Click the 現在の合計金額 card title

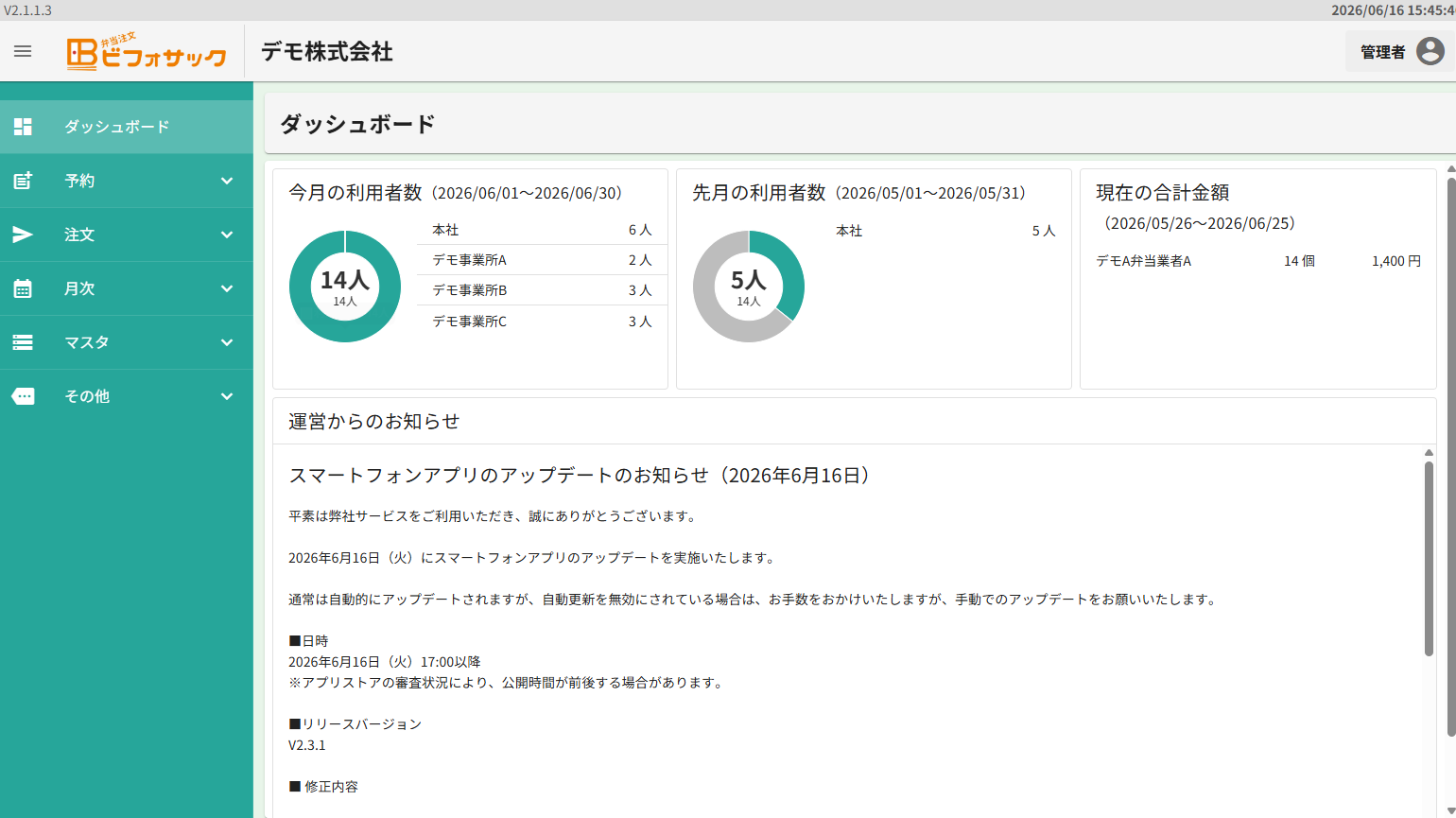1163,193
